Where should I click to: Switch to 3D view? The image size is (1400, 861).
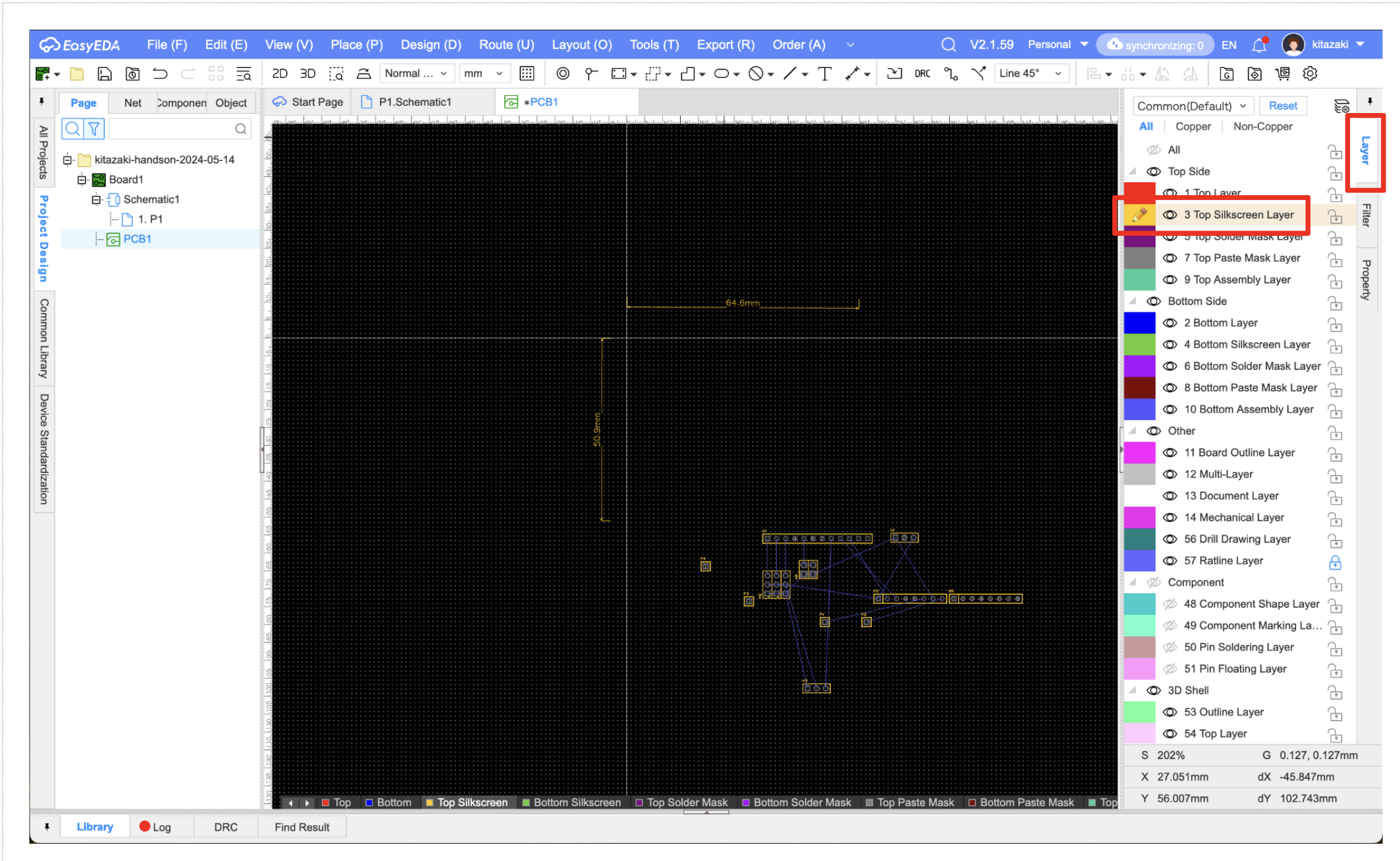pyautogui.click(x=308, y=74)
